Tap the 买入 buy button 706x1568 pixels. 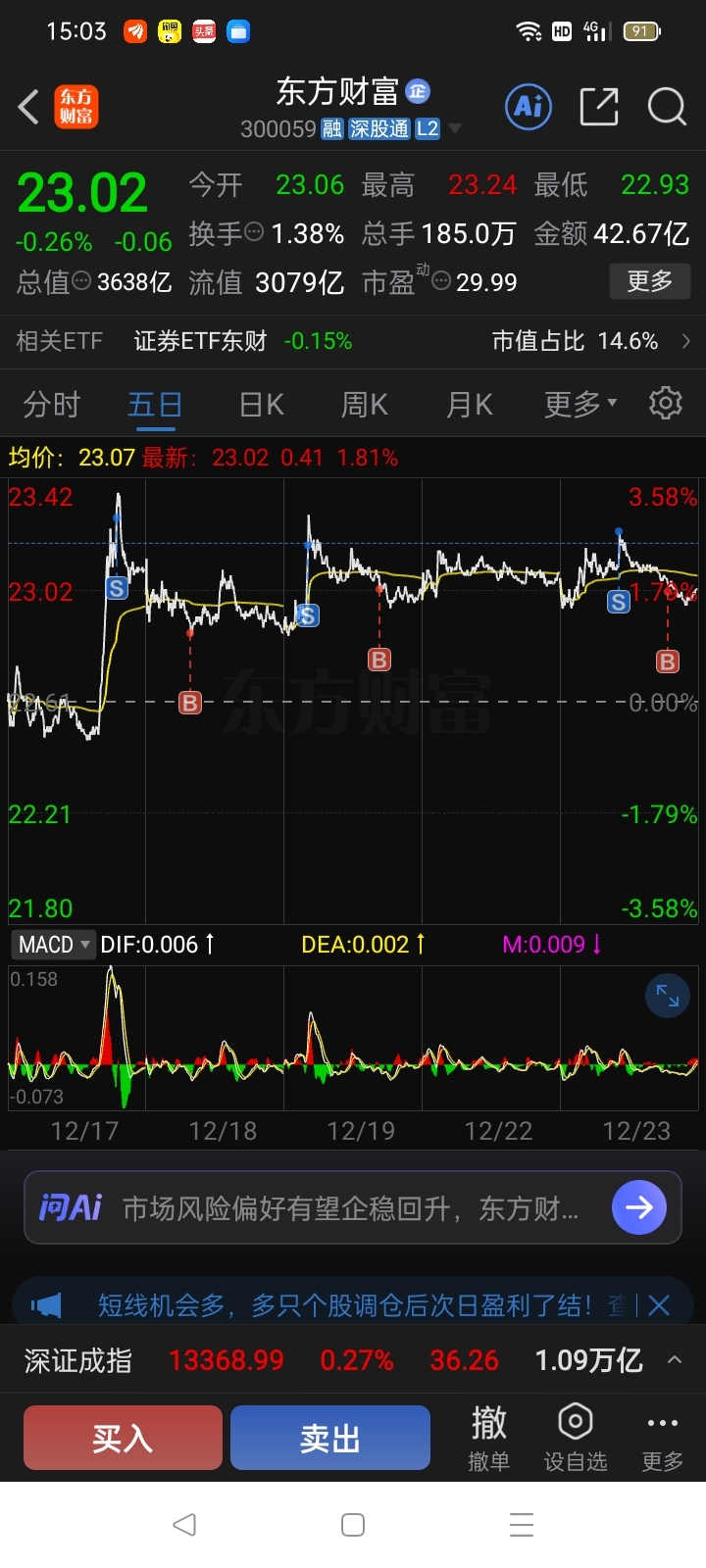coord(123,1438)
